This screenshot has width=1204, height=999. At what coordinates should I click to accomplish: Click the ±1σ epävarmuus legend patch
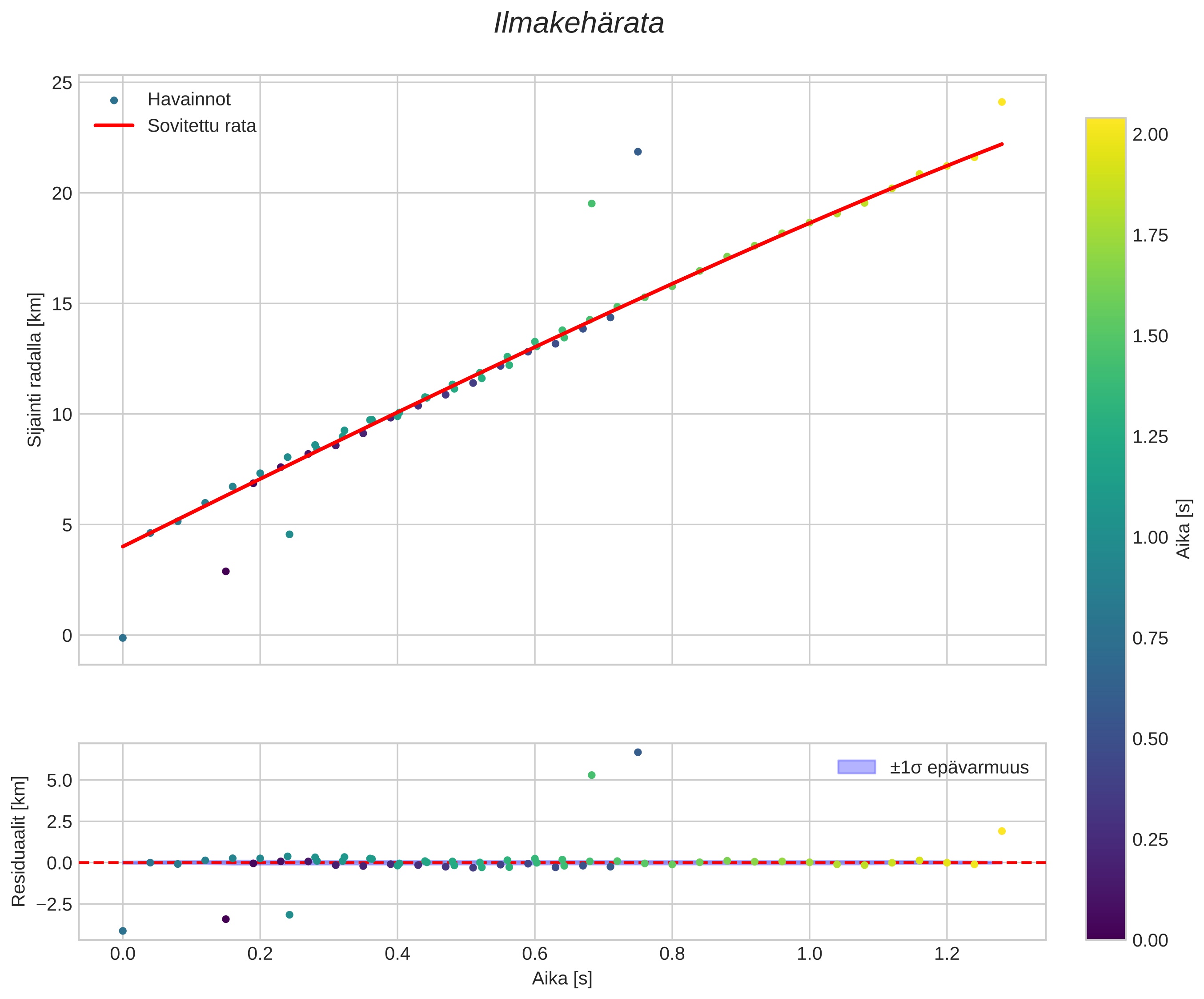pos(857,767)
